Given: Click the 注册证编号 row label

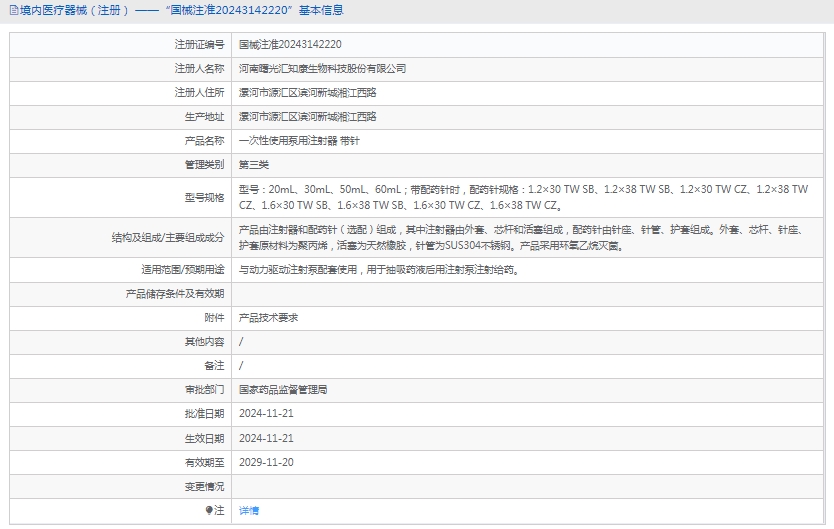Looking at the screenshot, I should [199, 45].
